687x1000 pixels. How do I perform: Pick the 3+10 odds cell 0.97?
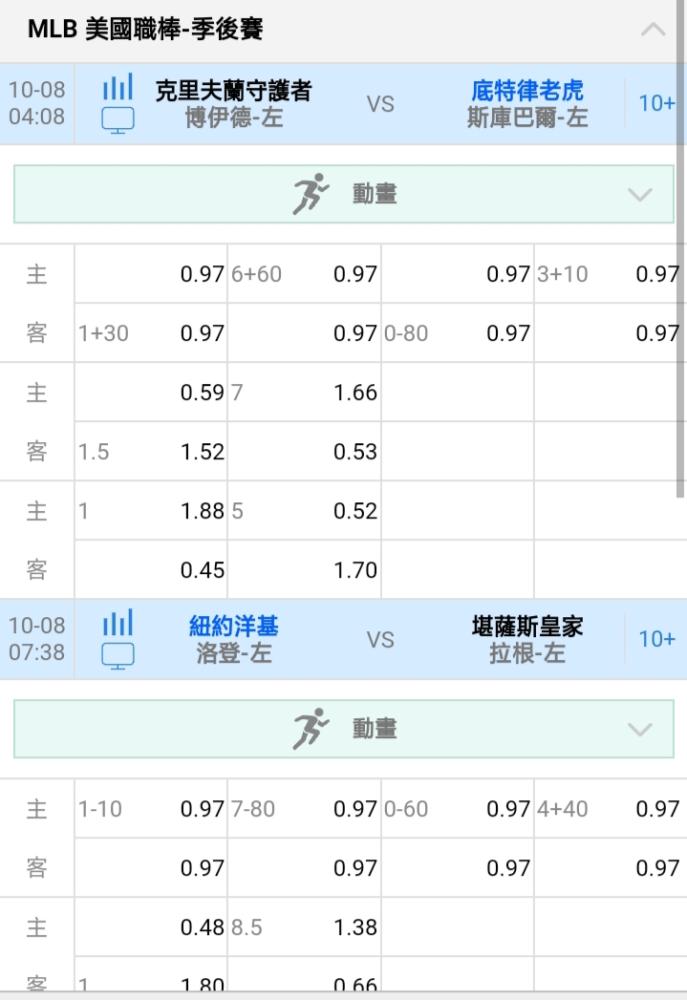(610, 274)
